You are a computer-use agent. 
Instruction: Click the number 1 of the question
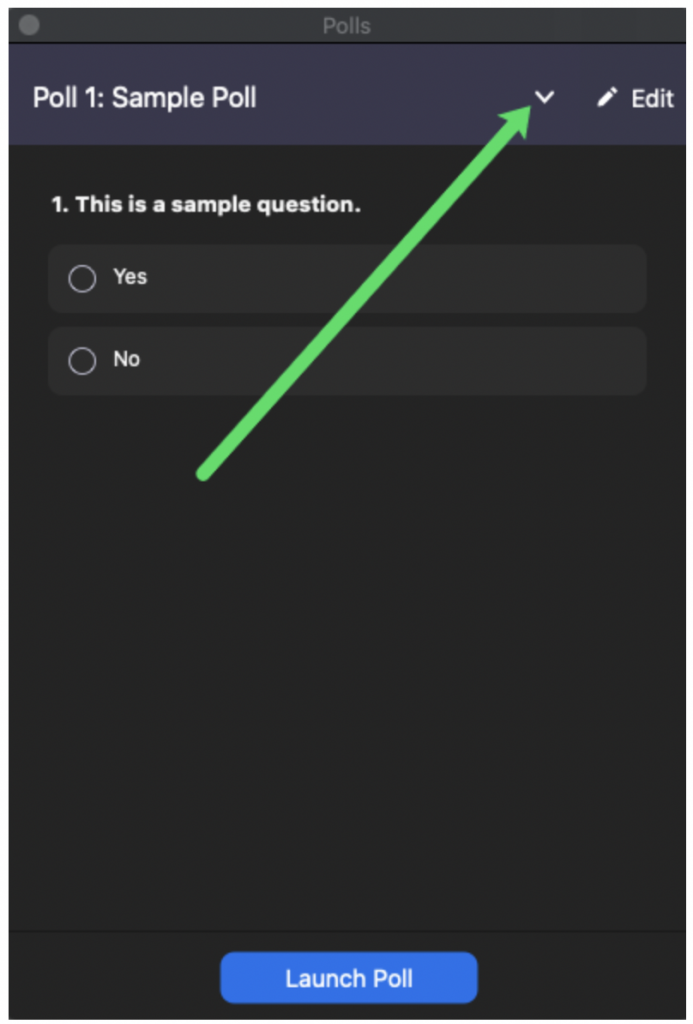point(57,205)
